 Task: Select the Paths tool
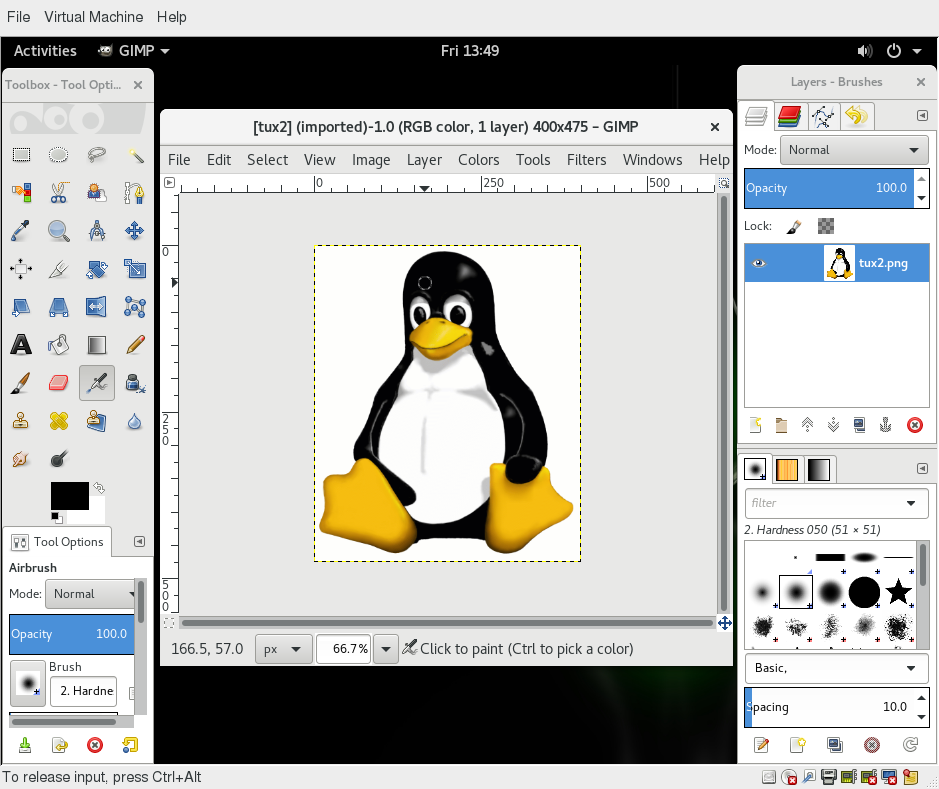click(135, 193)
